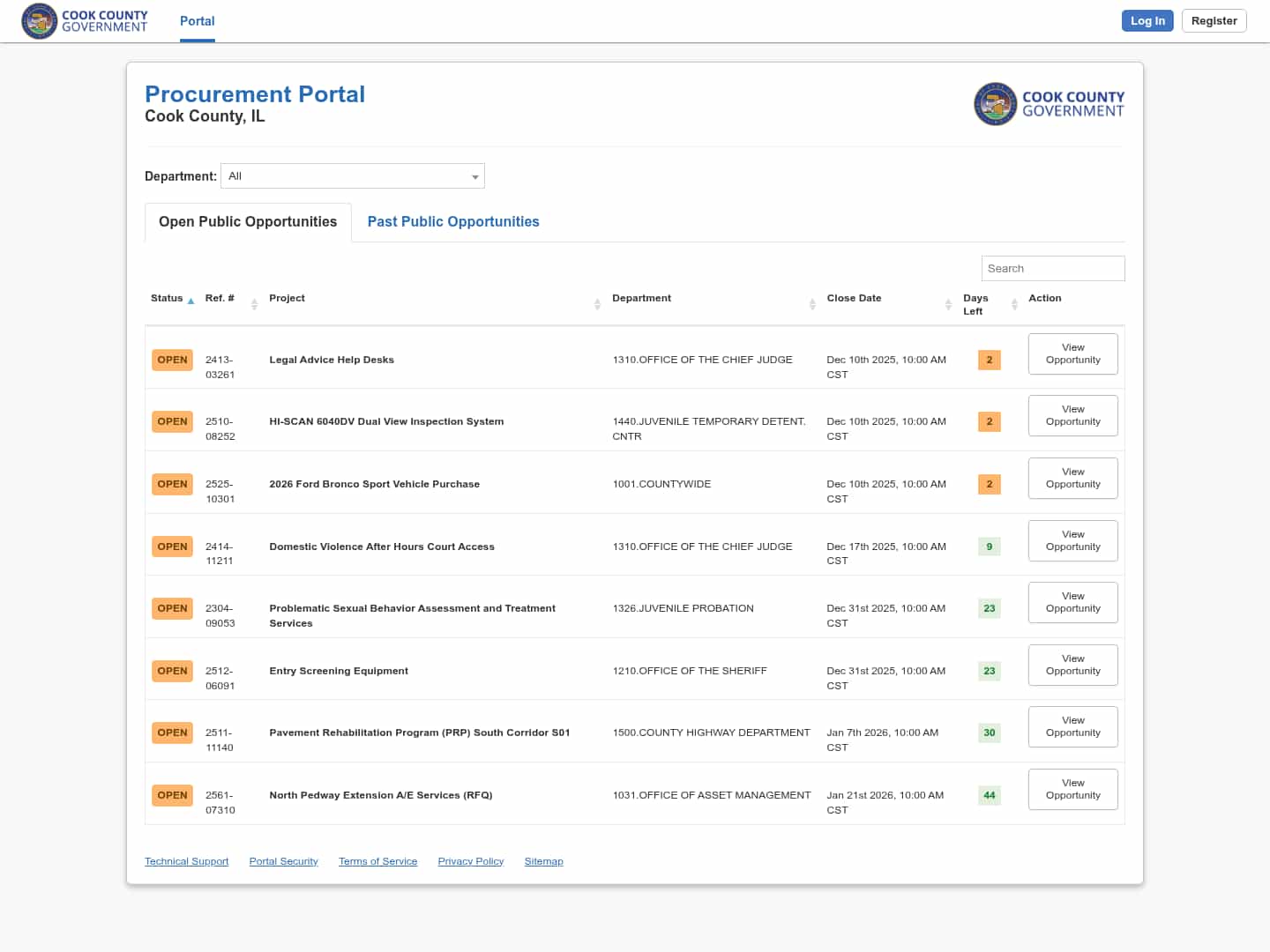Select Open Public Opportunities tab

click(248, 222)
